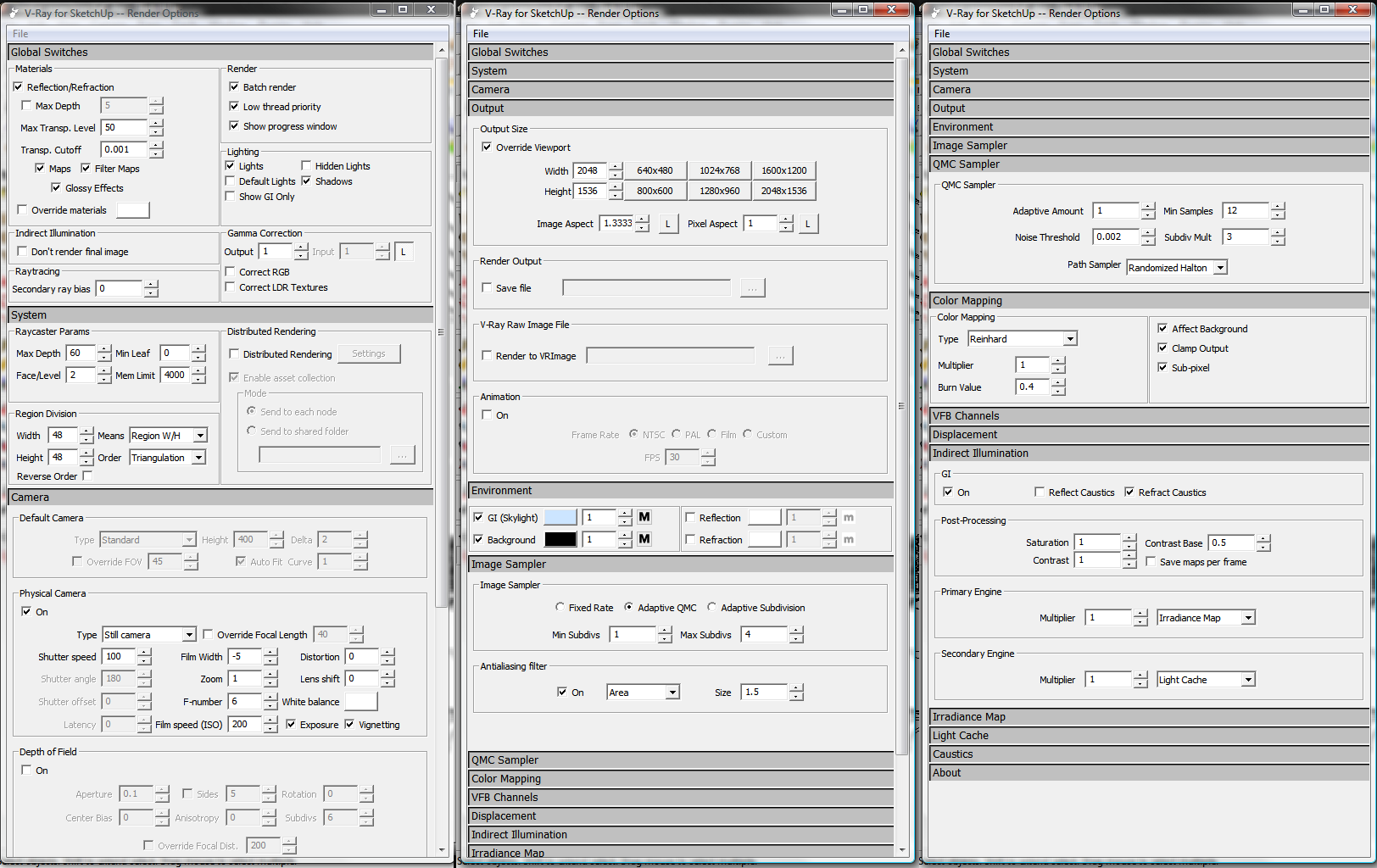Enable Hidden Lights checkbox

click(x=306, y=165)
